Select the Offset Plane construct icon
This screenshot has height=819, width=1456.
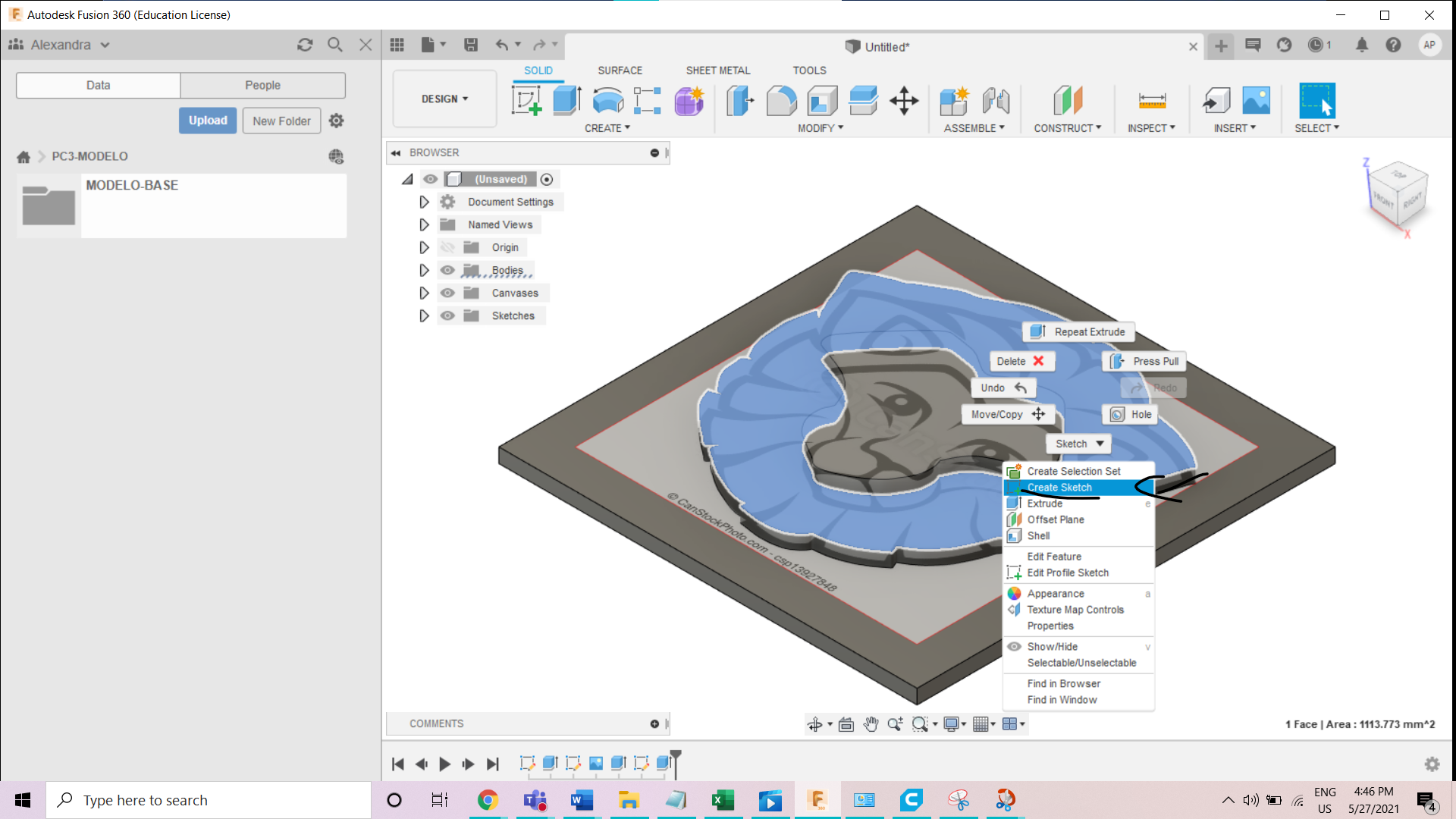(1068, 100)
